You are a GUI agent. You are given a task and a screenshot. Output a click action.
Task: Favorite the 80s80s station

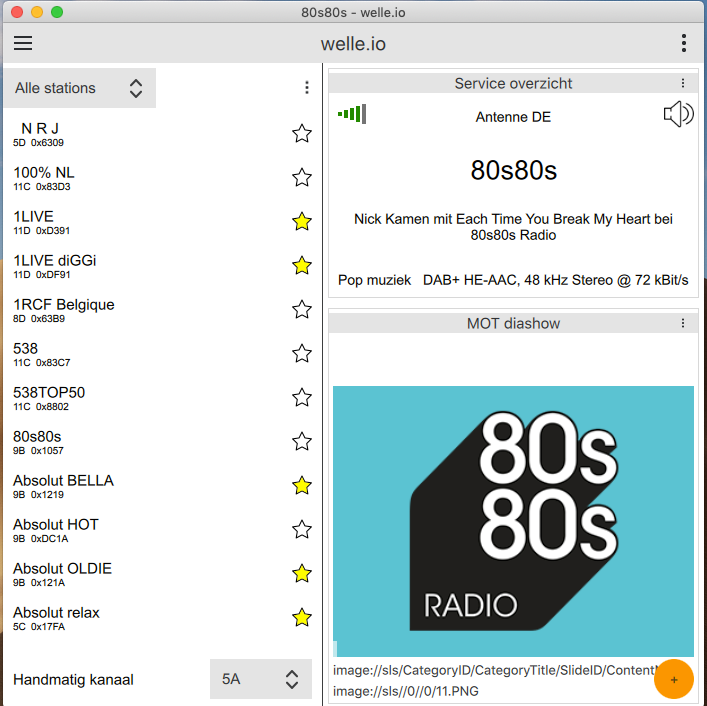coord(302,441)
